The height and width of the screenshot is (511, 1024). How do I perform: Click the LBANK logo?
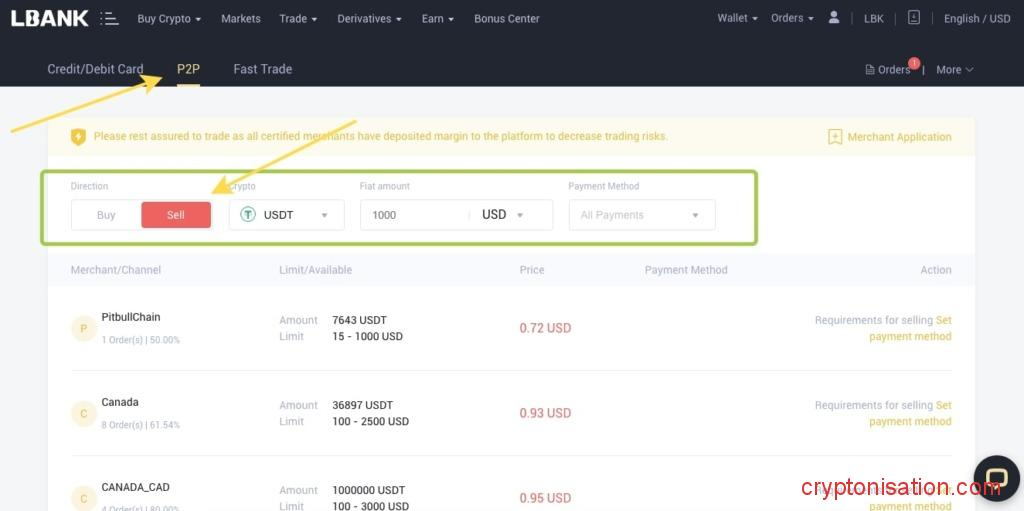pos(49,18)
